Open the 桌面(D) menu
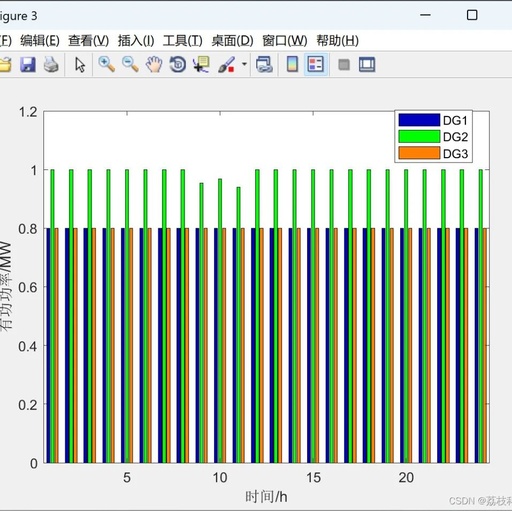 (x=232, y=41)
